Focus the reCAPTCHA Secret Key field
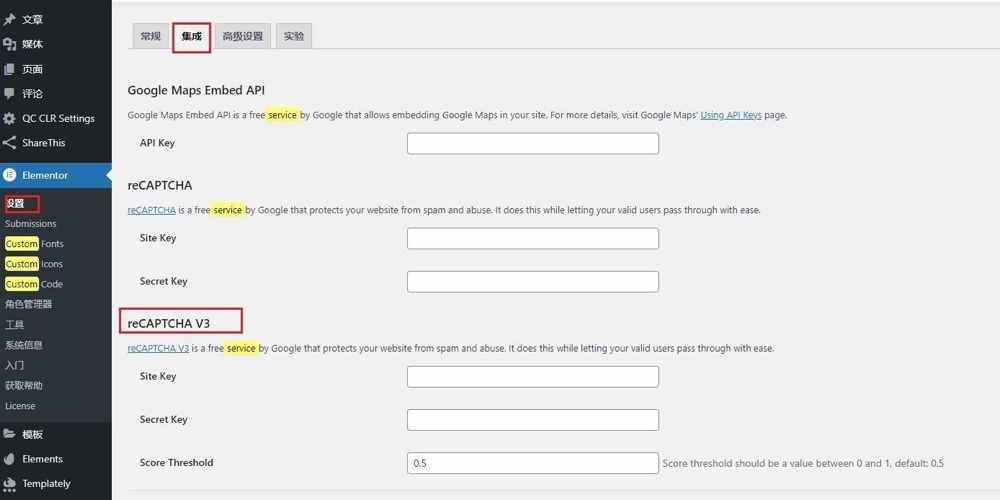 (533, 282)
